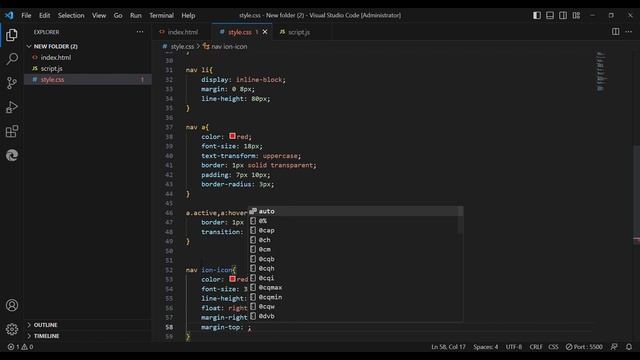Viewport: 640px width, 360px height.
Task: Click red color swatch under nav a
Action: click(232, 136)
